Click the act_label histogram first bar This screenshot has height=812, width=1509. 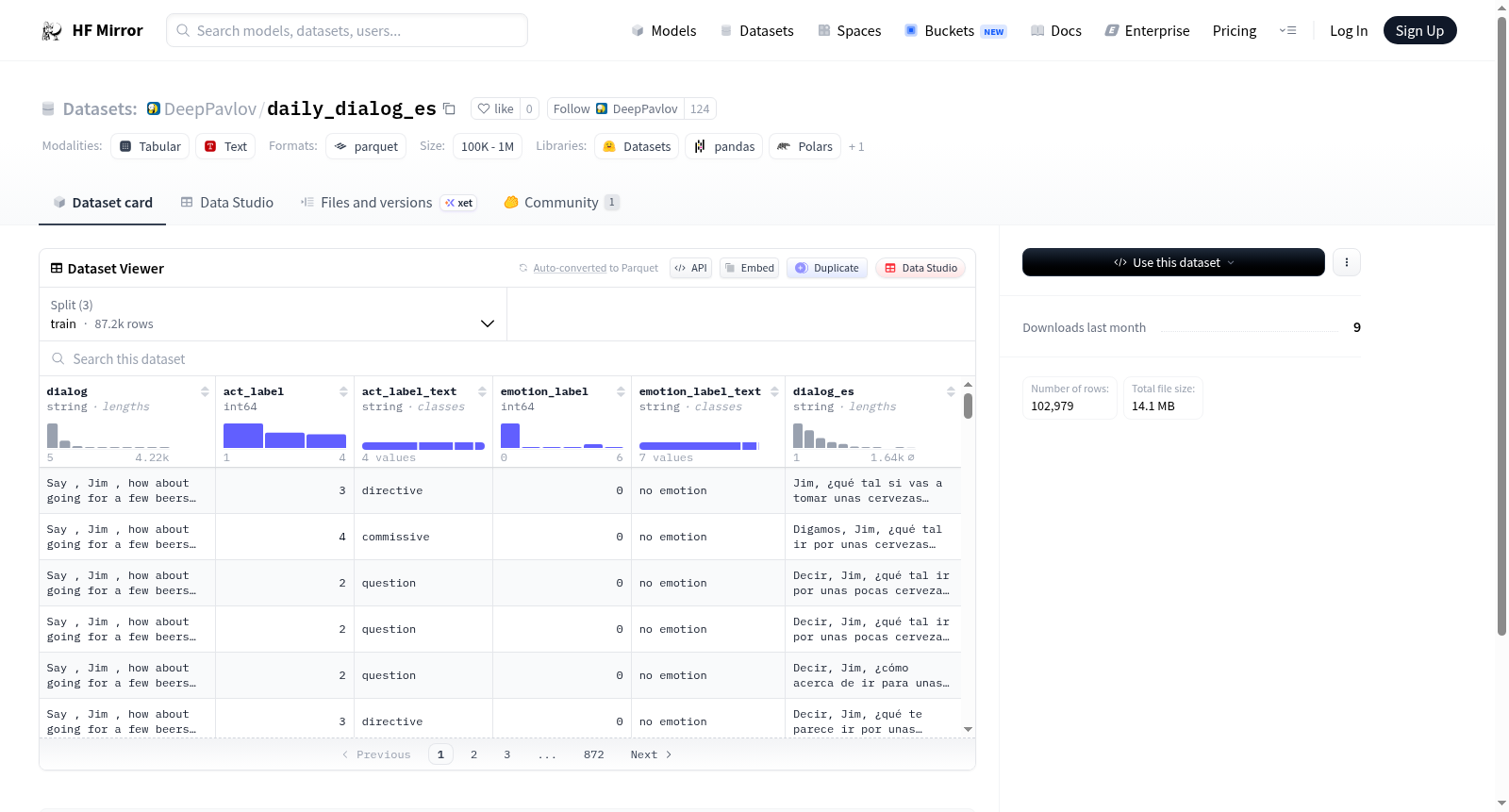coord(243,436)
